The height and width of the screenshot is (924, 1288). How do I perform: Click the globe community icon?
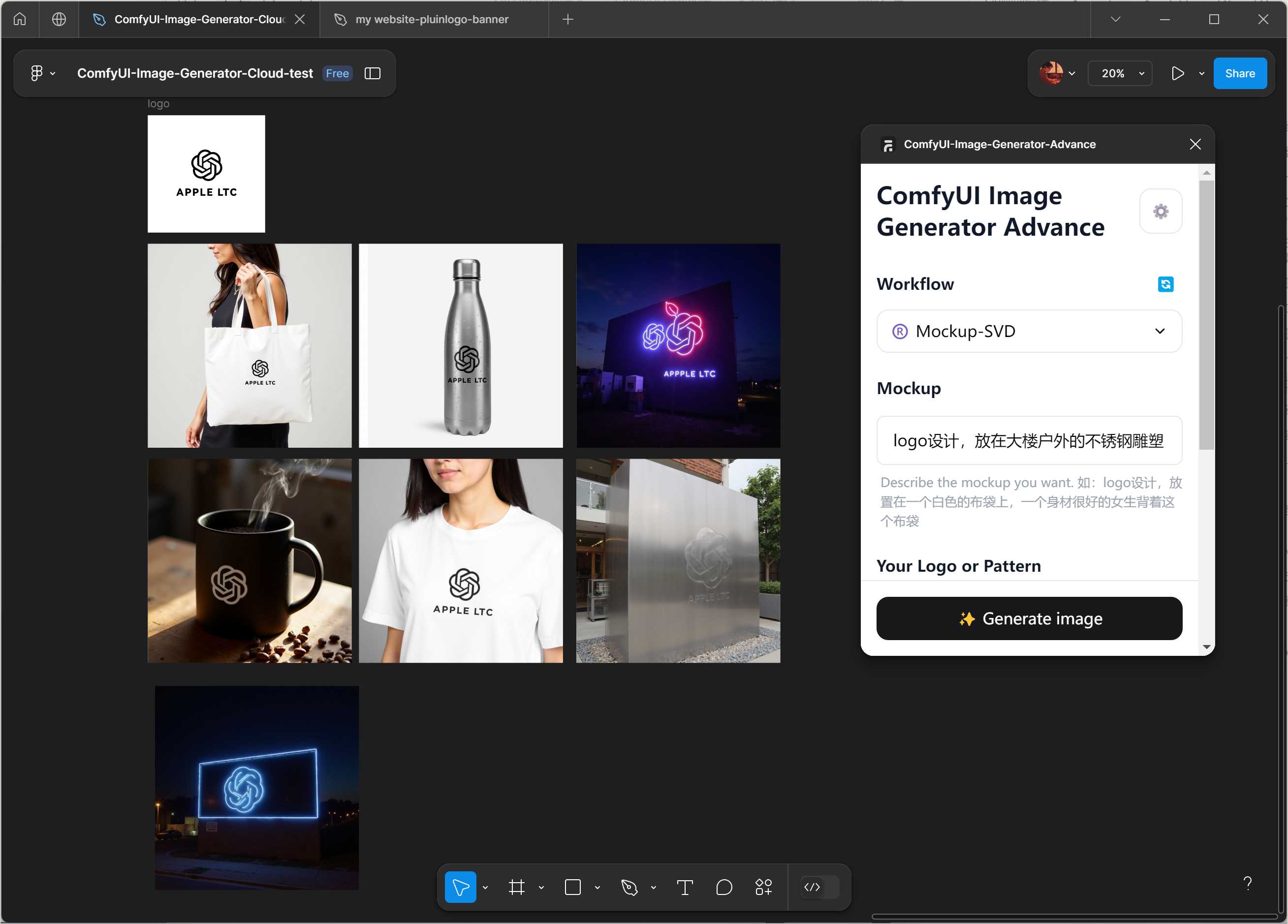(59, 19)
